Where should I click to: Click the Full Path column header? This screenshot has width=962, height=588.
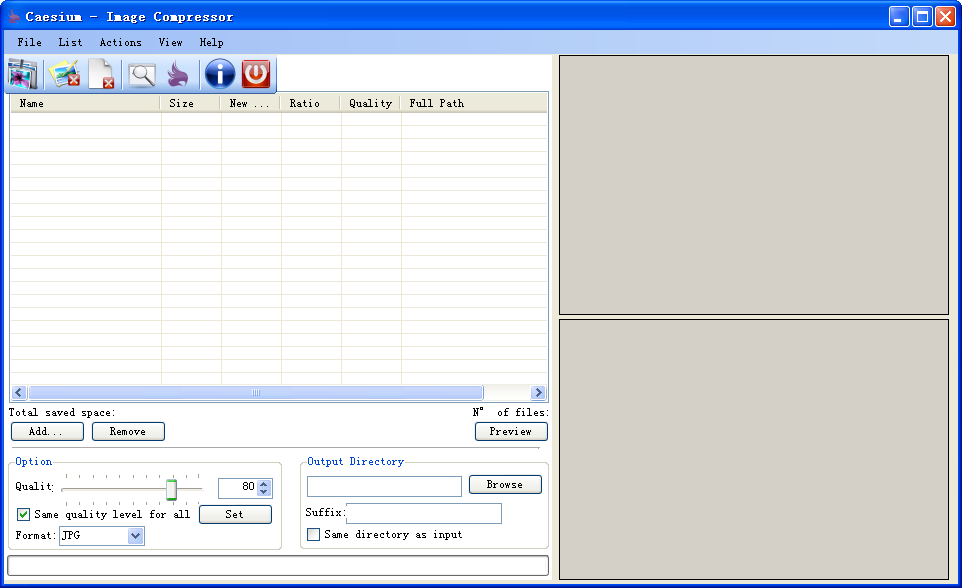tap(474, 103)
